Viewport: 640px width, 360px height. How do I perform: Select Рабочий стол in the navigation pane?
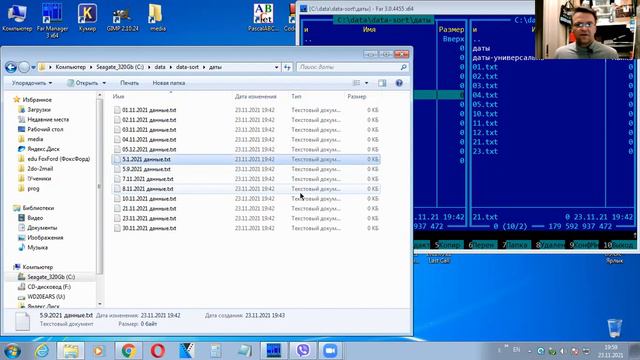45,129
